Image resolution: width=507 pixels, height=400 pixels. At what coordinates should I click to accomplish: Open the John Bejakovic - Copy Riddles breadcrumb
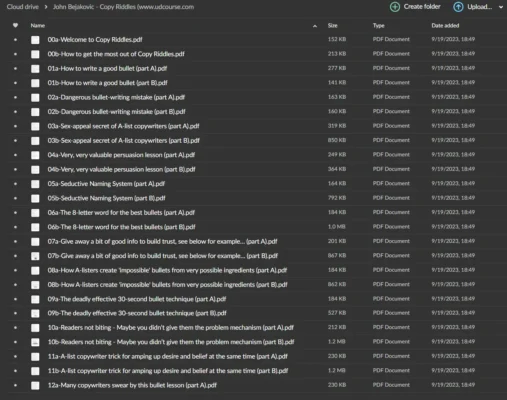point(123,7)
